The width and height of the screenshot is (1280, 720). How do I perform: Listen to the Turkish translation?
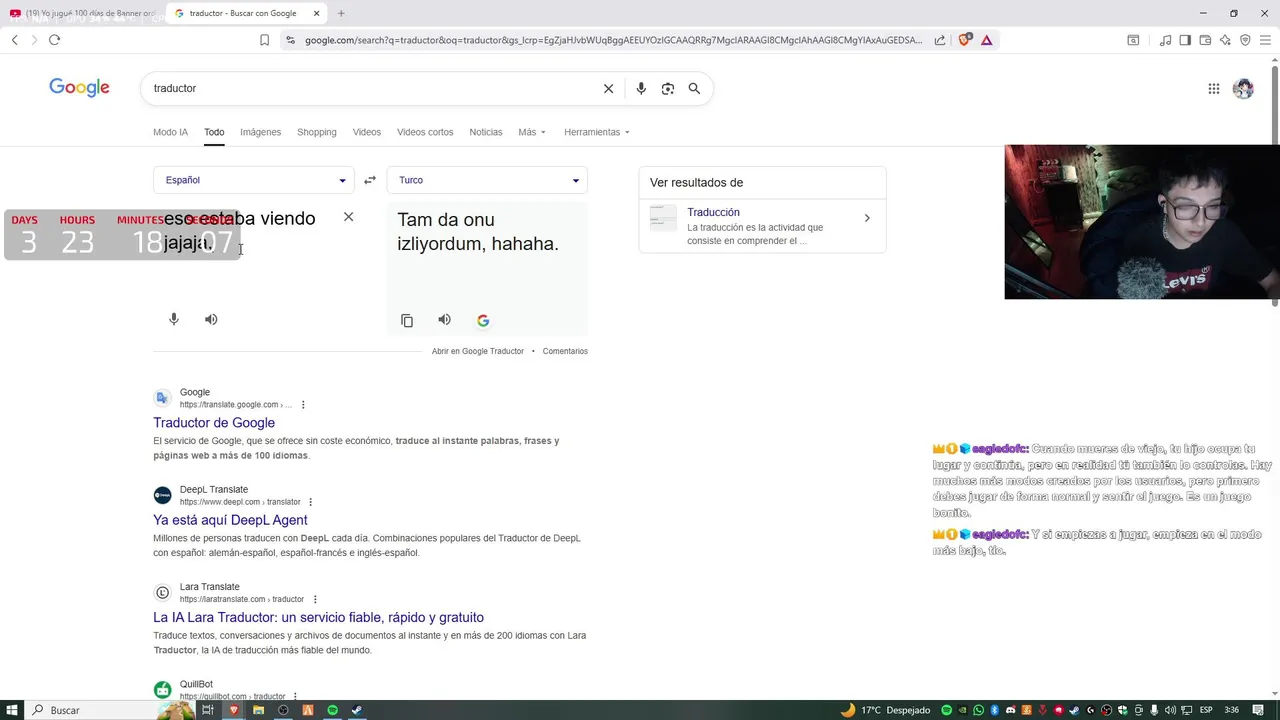click(444, 320)
